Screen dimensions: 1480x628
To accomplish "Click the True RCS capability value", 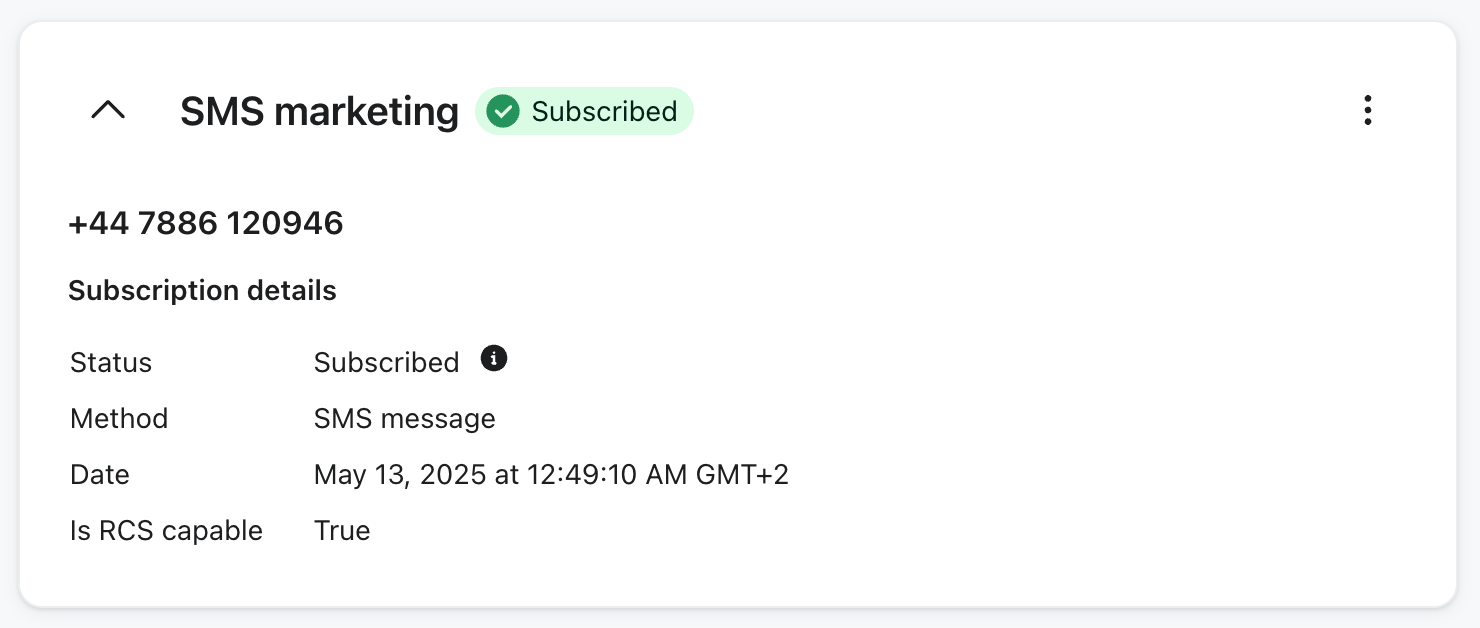I will (342, 530).
